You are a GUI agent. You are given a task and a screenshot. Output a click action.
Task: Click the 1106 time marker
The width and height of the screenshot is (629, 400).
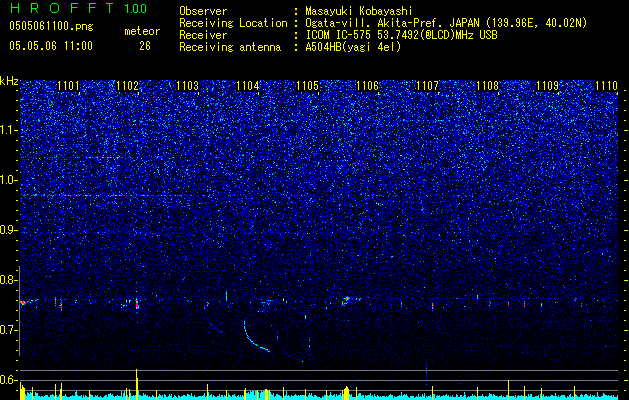pyautogui.click(x=367, y=85)
